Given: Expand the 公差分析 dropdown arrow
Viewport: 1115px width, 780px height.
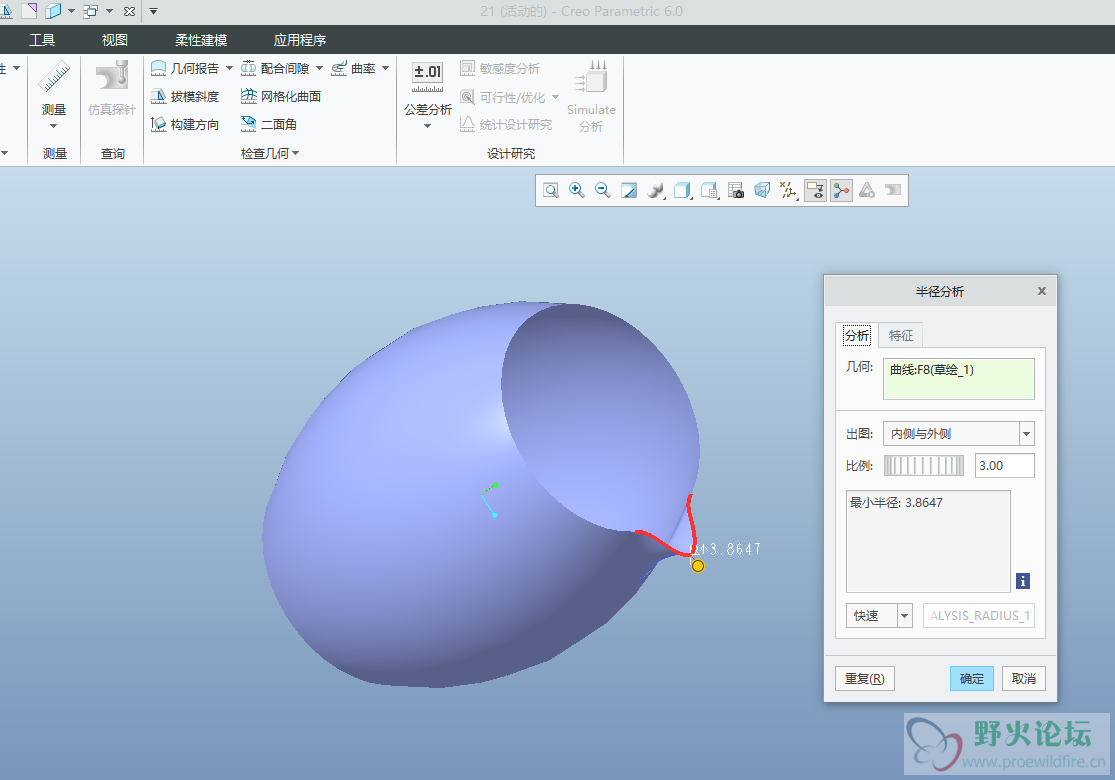Looking at the screenshot, I should point(427,127).
